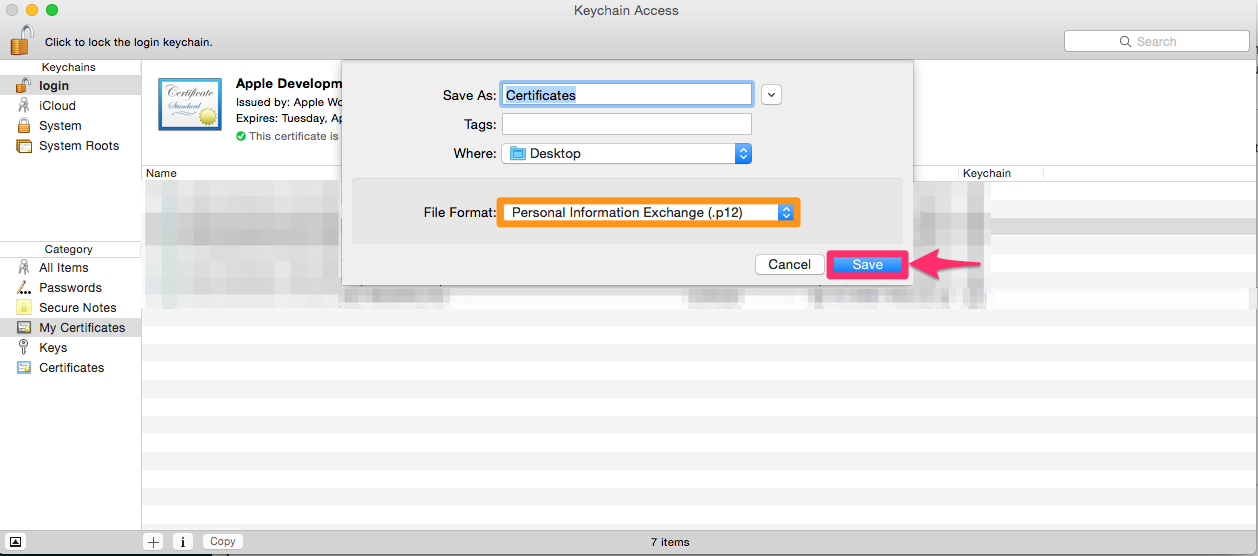Select the System keychain

[x=60, y=126]
